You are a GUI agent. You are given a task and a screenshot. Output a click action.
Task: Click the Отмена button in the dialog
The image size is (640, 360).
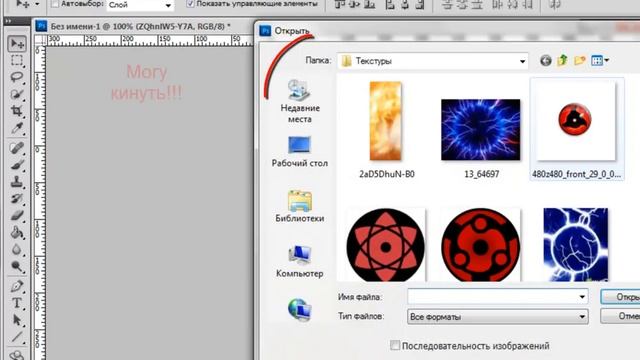[620, 316]
